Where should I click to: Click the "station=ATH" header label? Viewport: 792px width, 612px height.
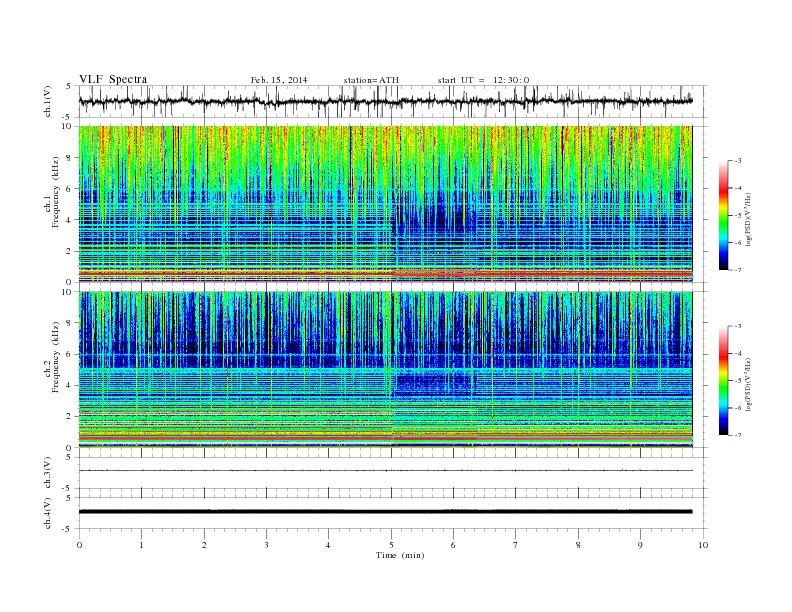point(371,80)
